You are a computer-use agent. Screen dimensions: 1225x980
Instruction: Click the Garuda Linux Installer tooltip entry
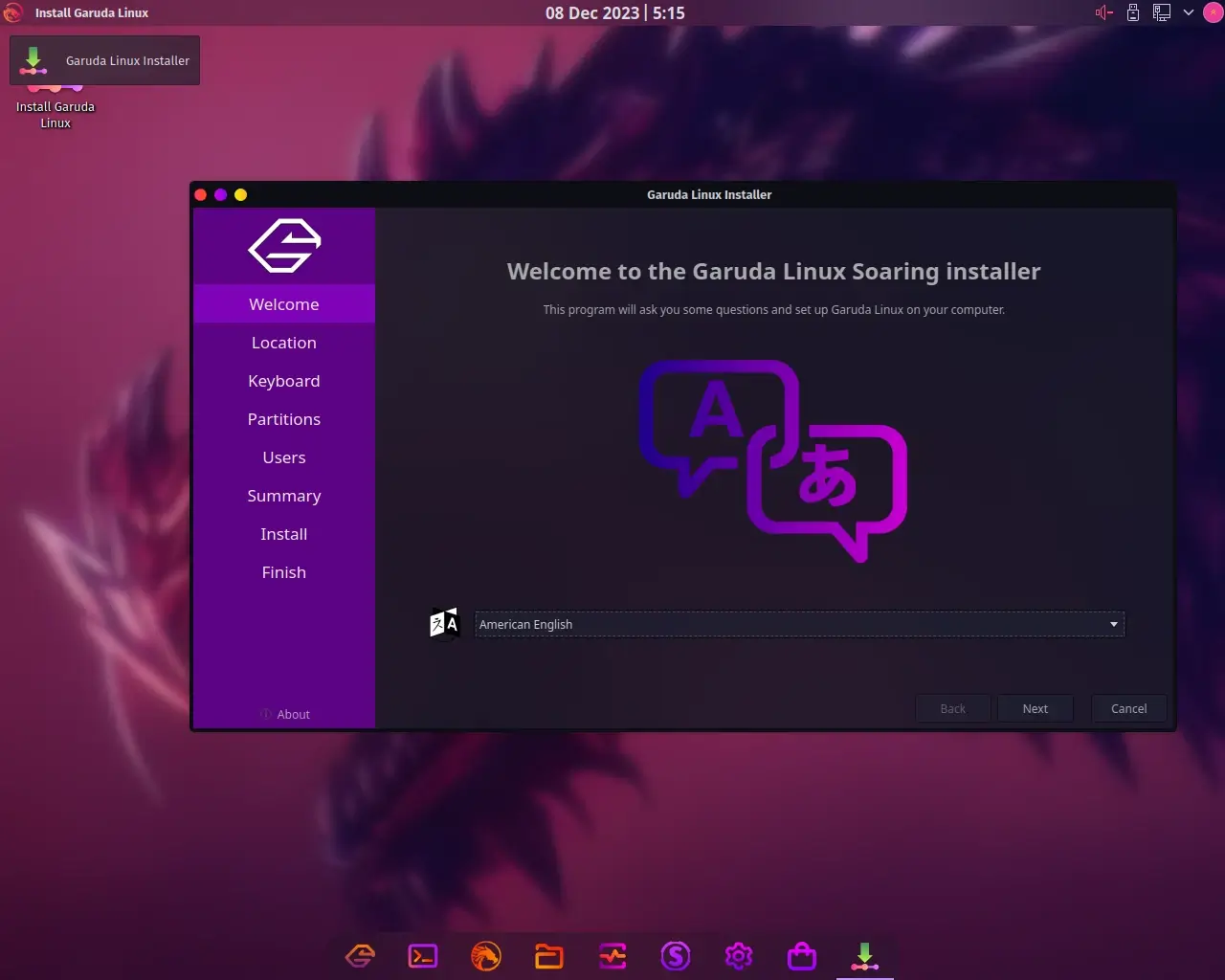[105, 60]
